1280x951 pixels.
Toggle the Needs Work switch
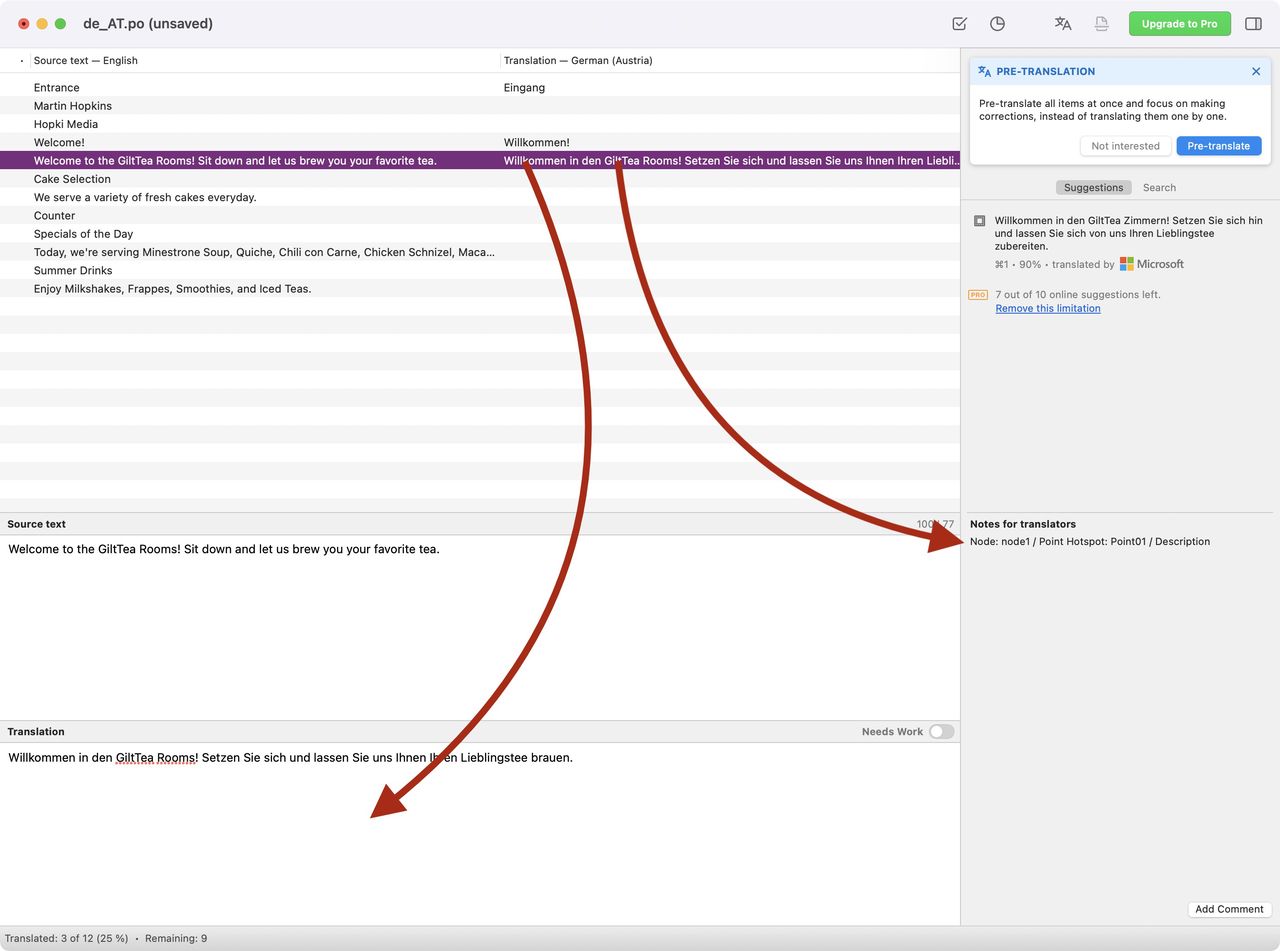pos(941,732)
